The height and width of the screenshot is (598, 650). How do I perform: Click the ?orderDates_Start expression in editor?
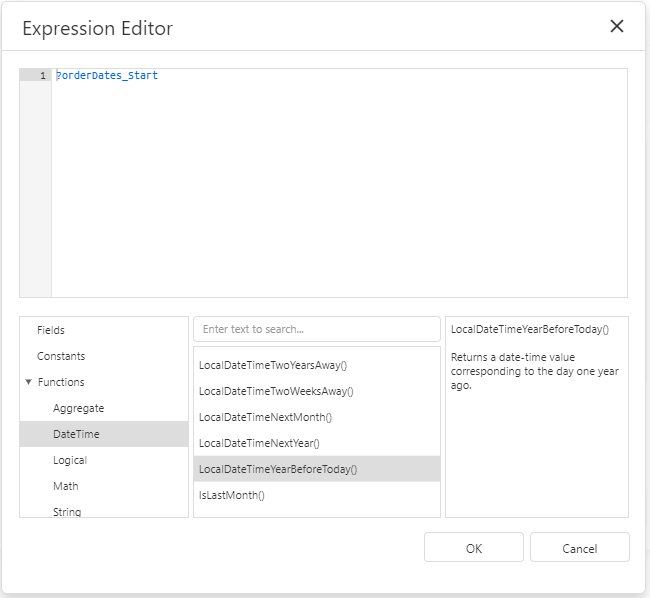click(107, 75)
